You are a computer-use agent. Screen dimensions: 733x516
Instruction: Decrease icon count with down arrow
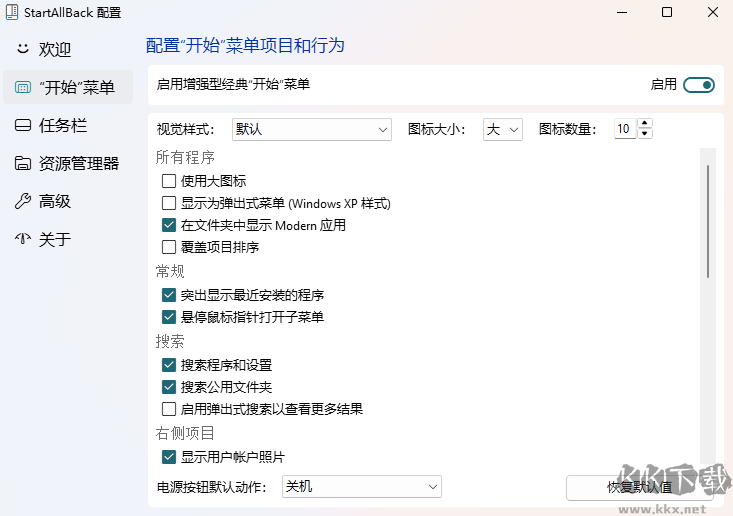coord(645,134)
